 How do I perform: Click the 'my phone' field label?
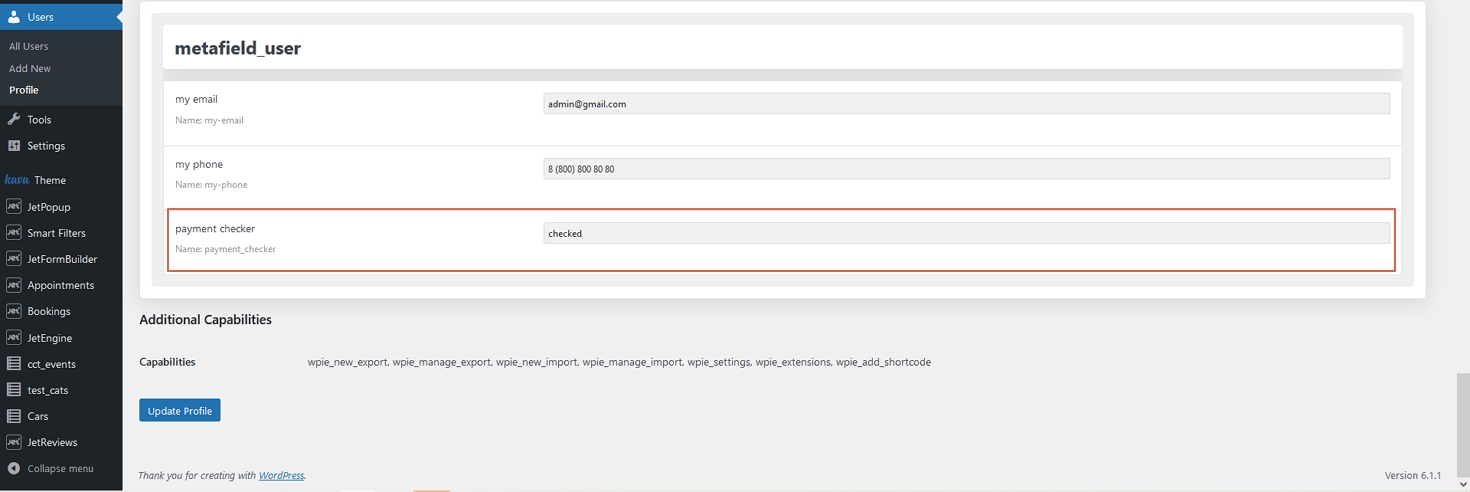pyautogui.click(x=199, y=164)
